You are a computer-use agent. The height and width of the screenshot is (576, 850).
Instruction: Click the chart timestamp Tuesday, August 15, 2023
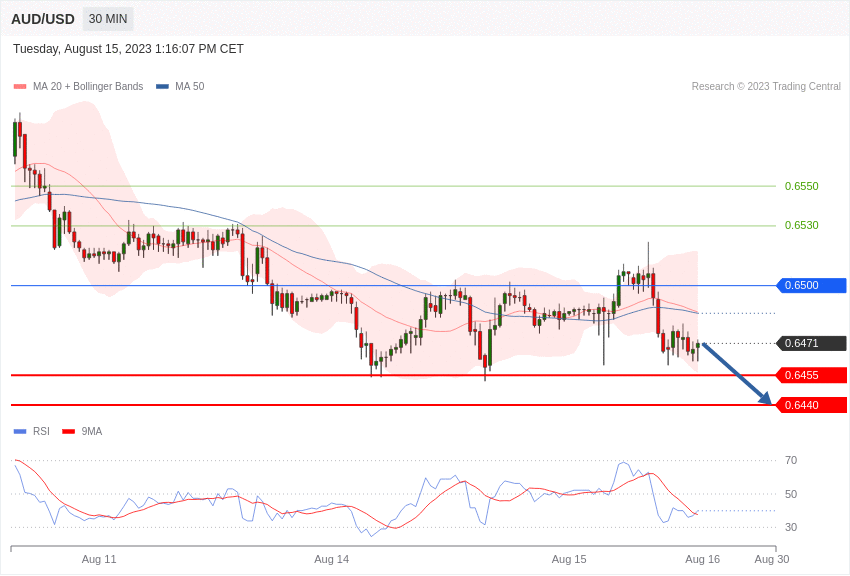(128, 49)
